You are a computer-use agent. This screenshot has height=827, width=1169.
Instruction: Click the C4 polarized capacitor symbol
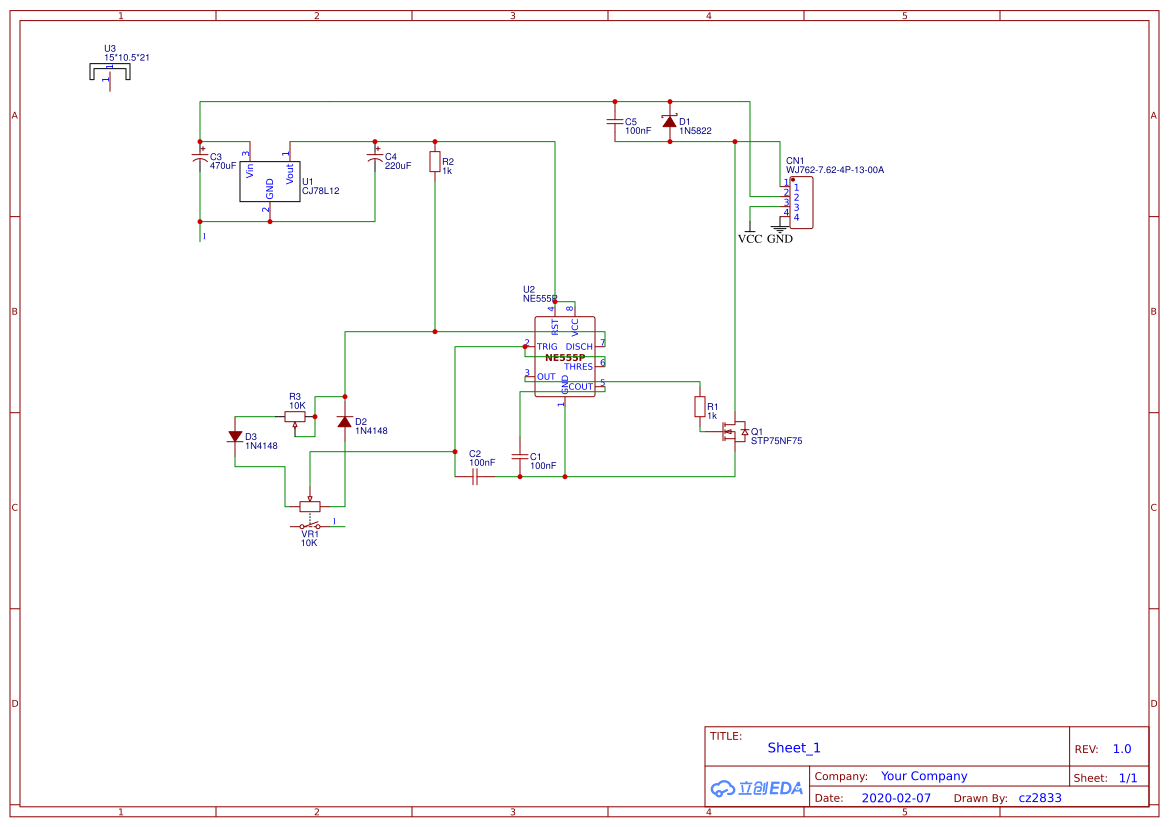375,157
